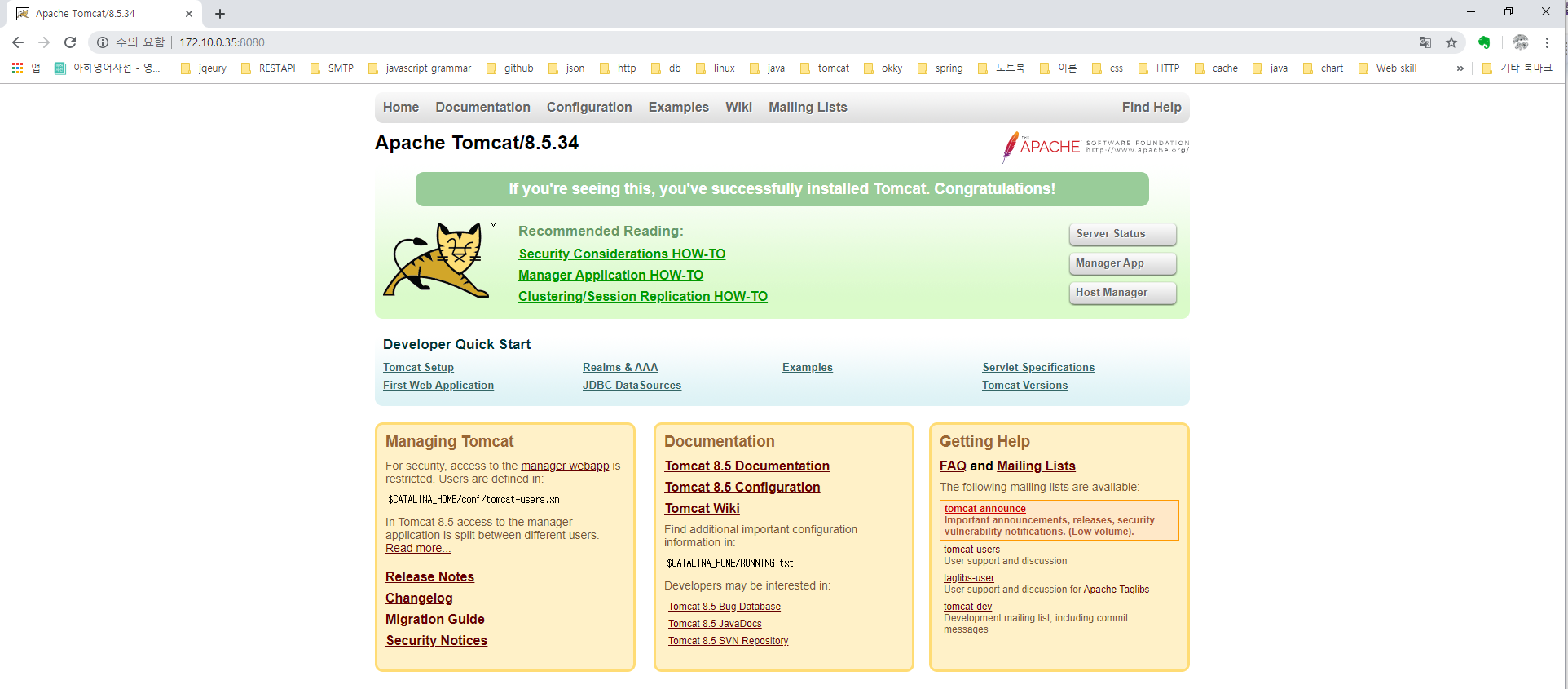Open the css bookmark folder

pyautogui.click(x=1108, y=68)
